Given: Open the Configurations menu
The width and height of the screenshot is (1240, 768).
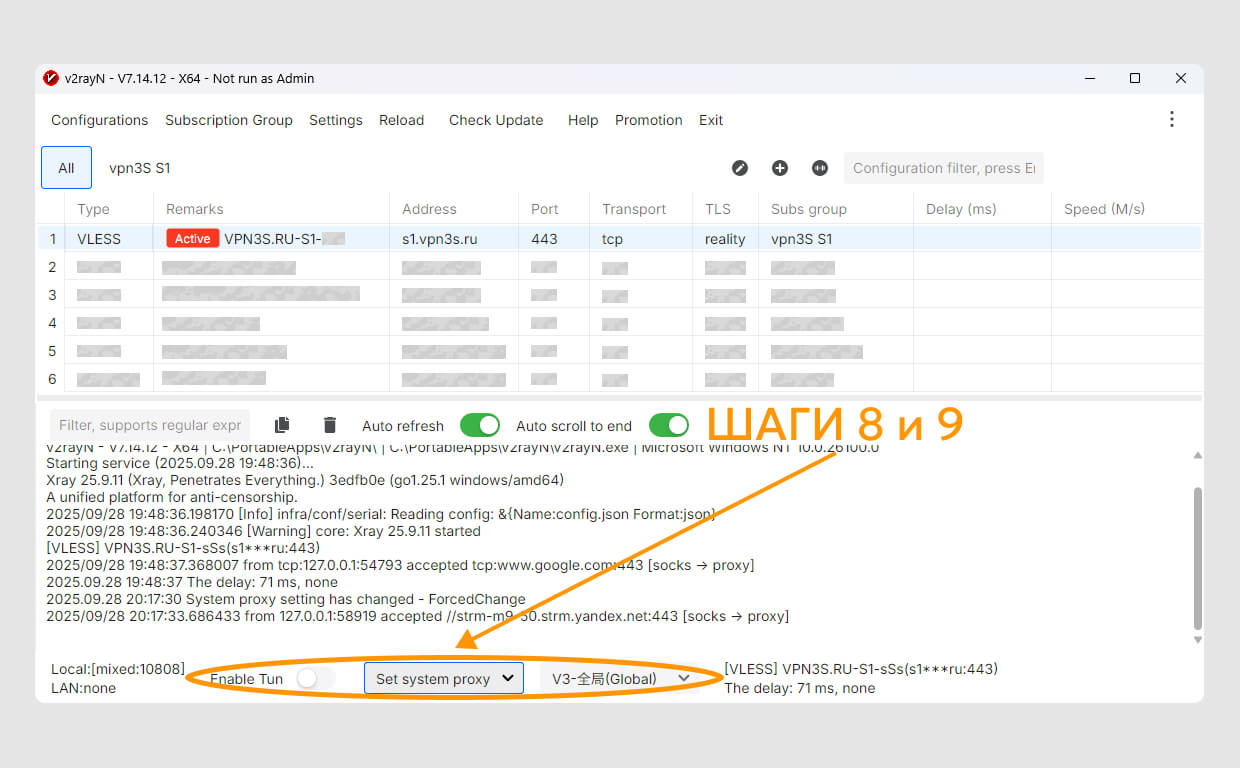Looking at the screenshot, I should click(98, 120).
